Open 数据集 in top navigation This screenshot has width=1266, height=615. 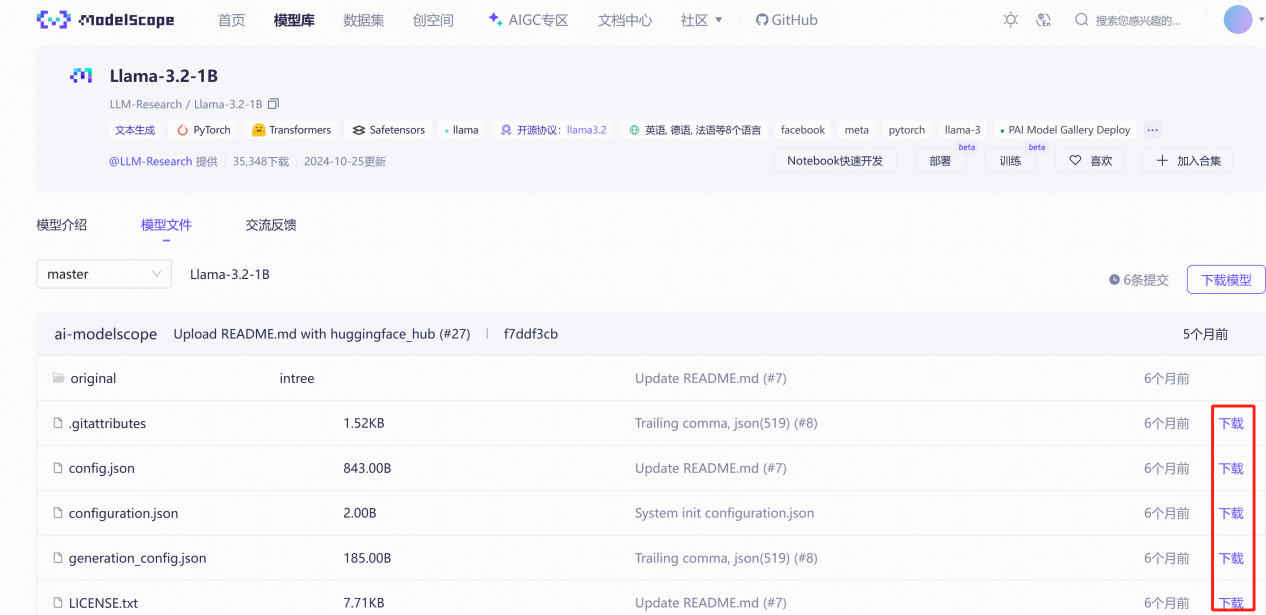363,20
